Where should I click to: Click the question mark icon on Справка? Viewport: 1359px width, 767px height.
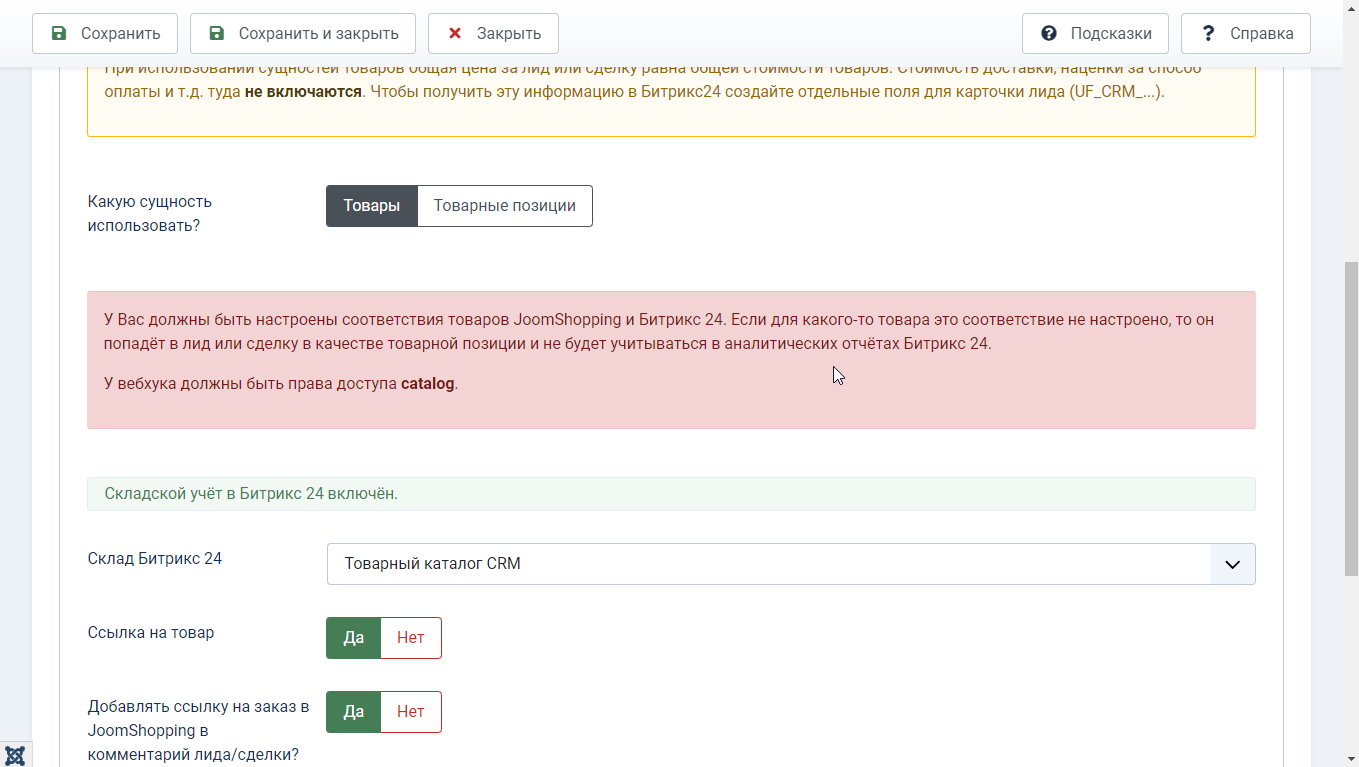click(1208, 33)
